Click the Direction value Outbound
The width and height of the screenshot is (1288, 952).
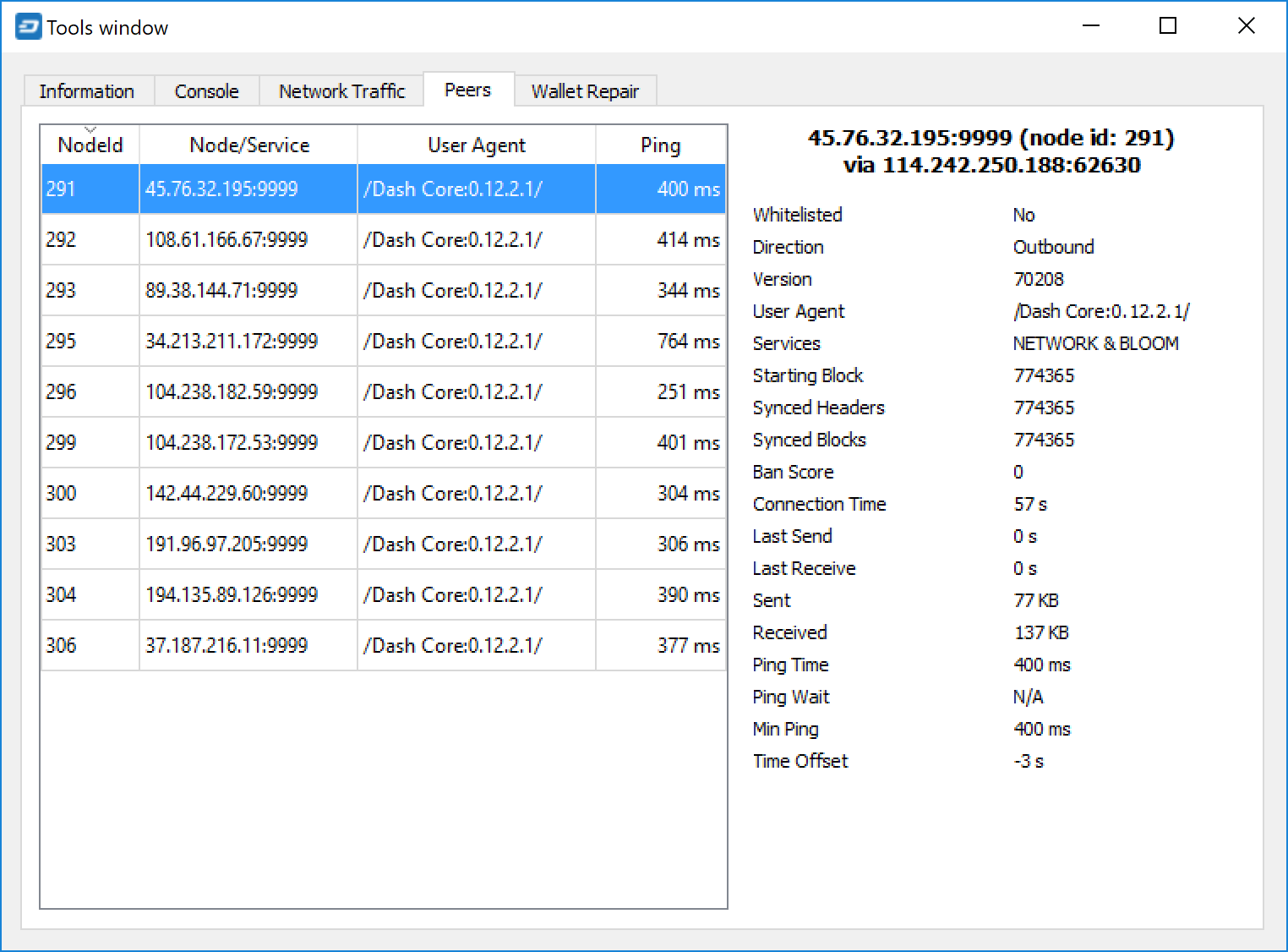[x=1054, y=247]
